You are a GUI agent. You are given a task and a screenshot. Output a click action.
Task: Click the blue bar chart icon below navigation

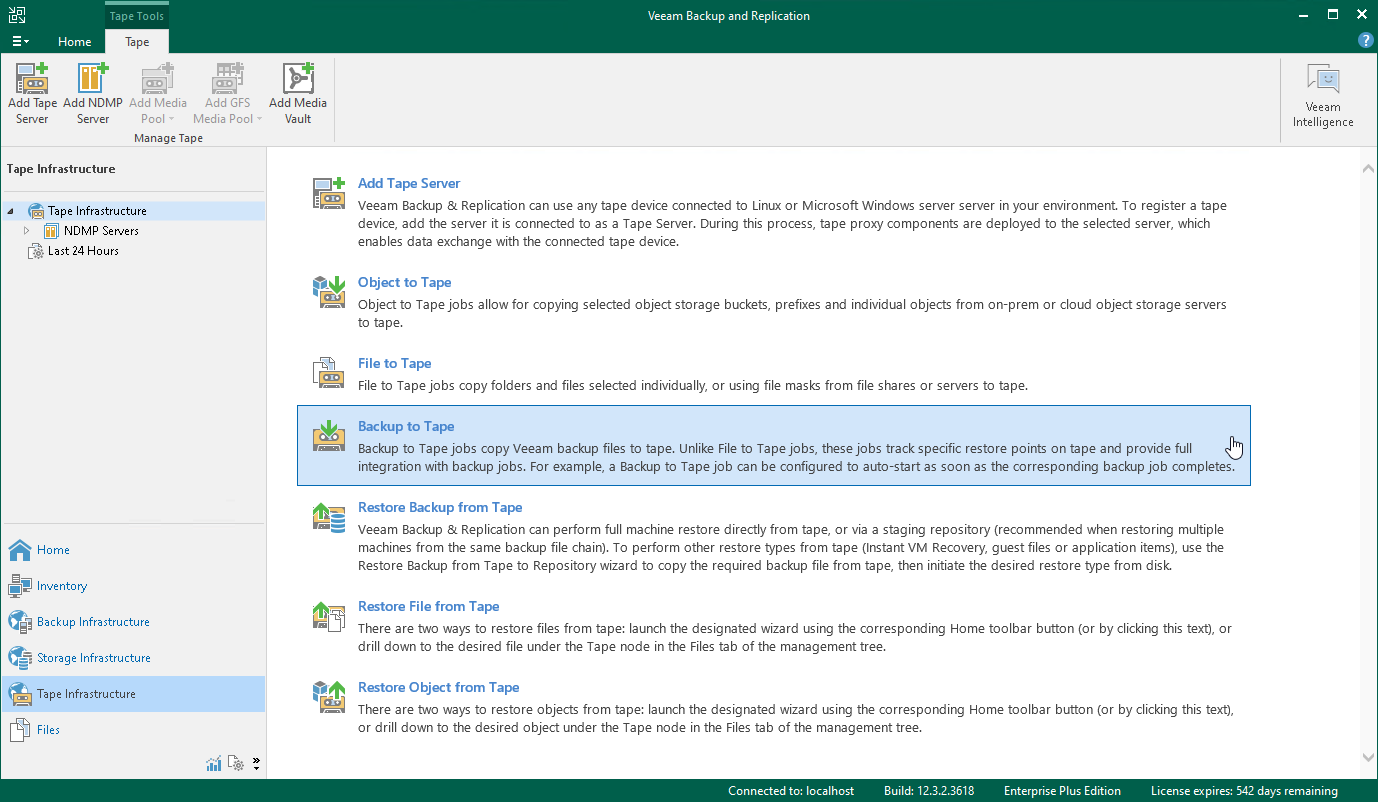[x=214, y=764]
